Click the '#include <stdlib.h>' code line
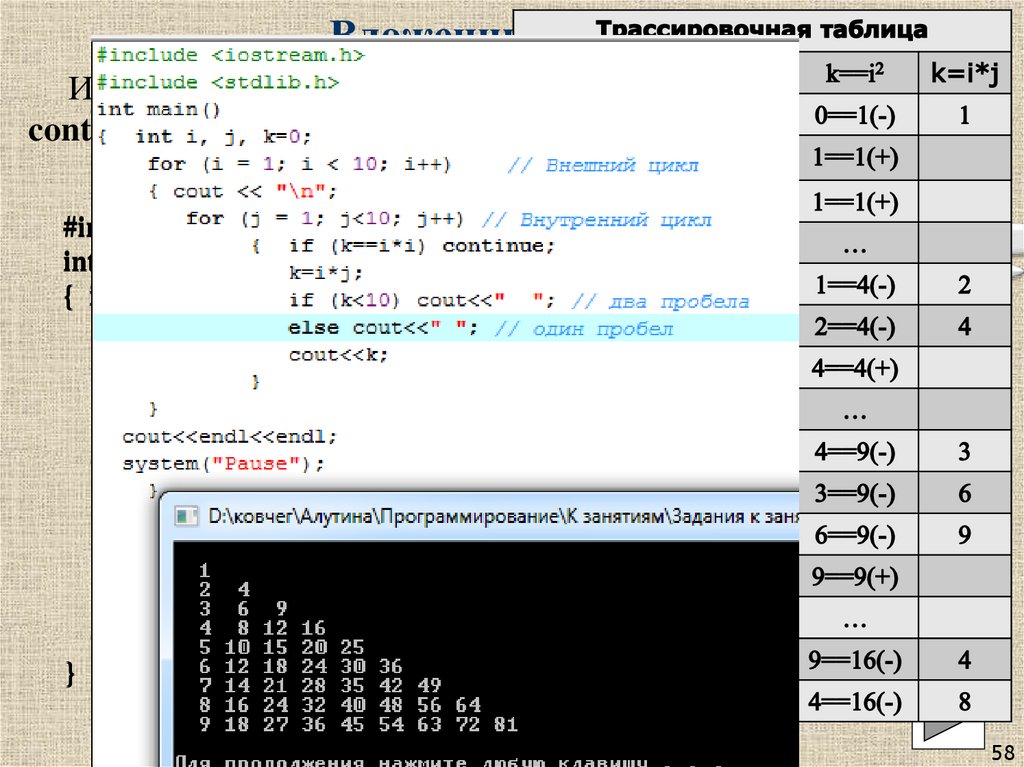 [x=218, y=82]
